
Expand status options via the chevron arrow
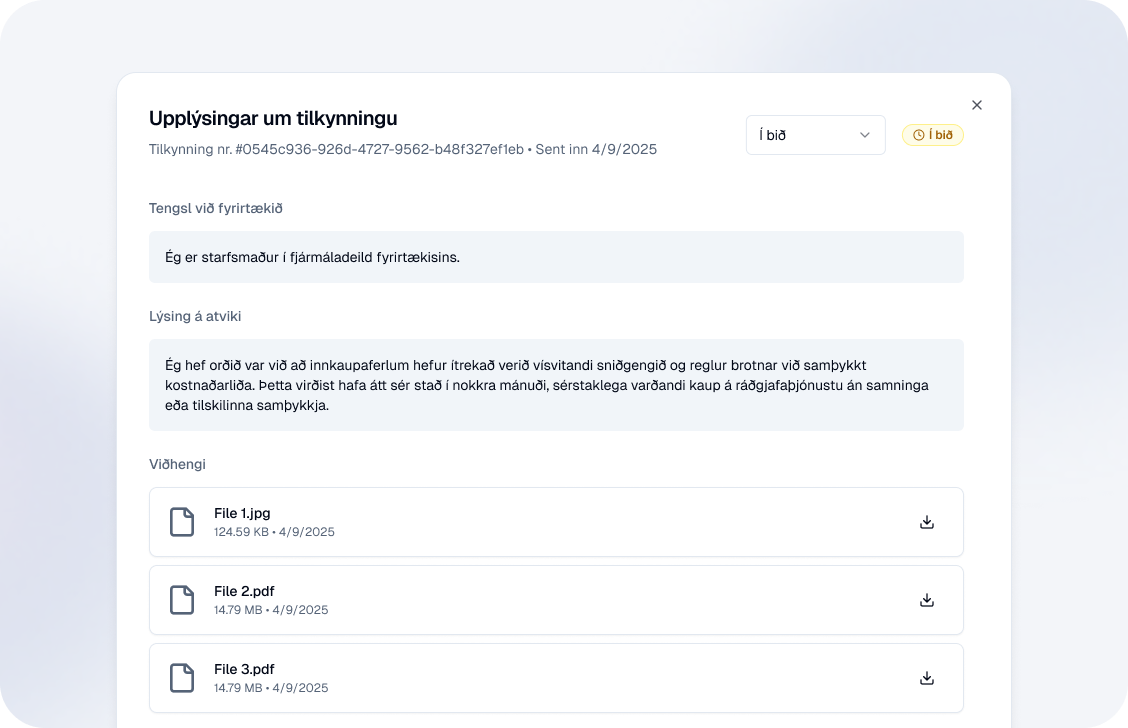(x=865, y=135)
